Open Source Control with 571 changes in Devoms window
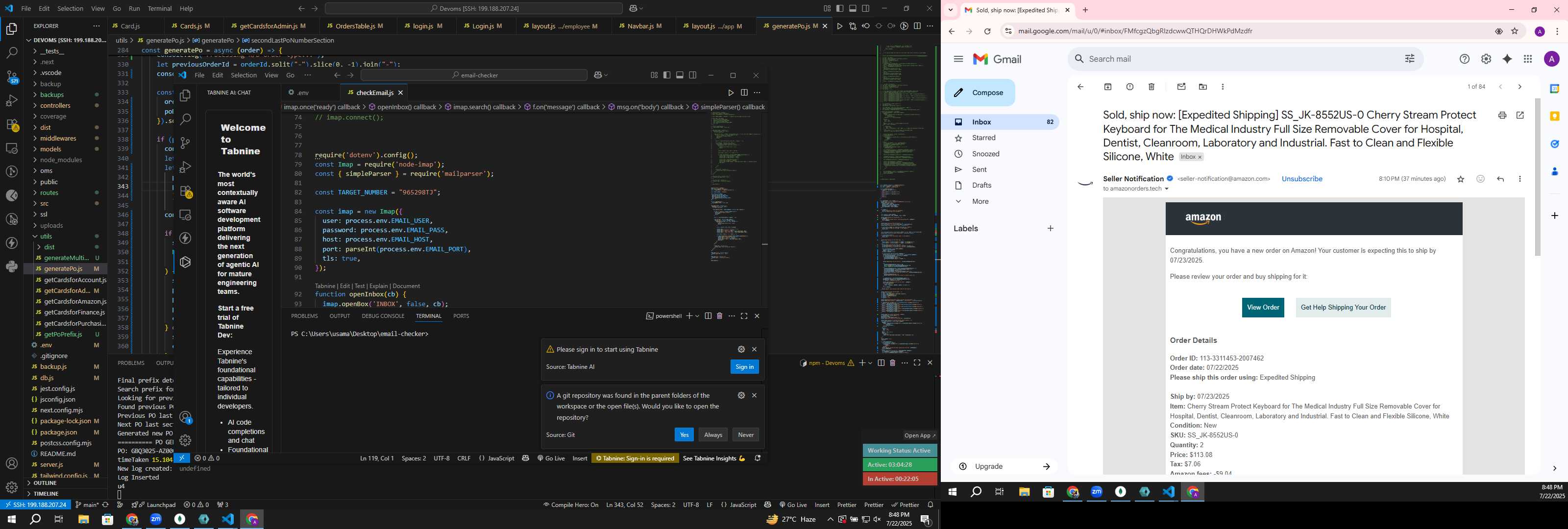The width and height of the screenshot is (1568, 529). tap(12, 77)
